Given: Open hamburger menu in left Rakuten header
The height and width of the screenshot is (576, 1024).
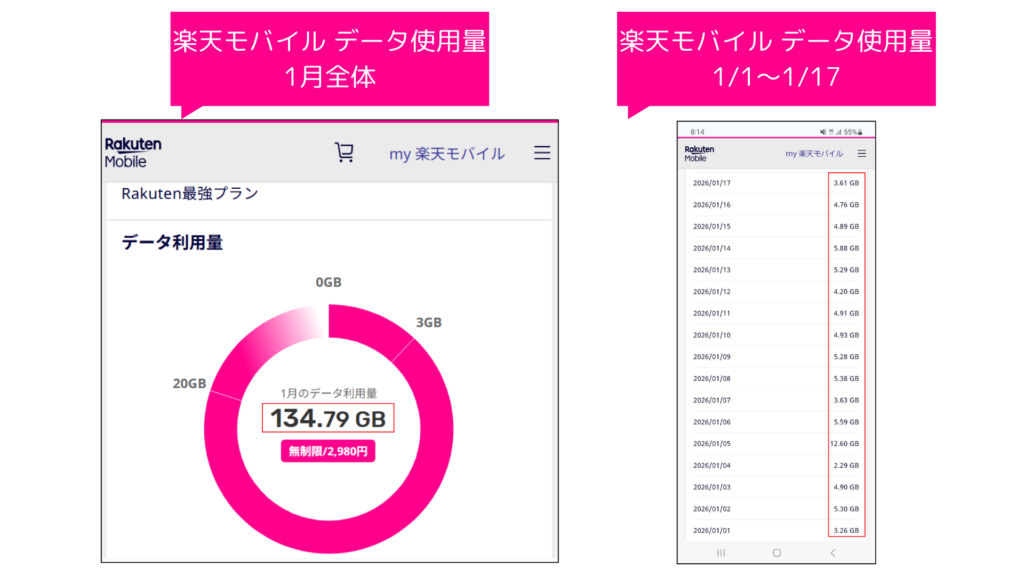Looking at the screenshot, I should 542,152.
